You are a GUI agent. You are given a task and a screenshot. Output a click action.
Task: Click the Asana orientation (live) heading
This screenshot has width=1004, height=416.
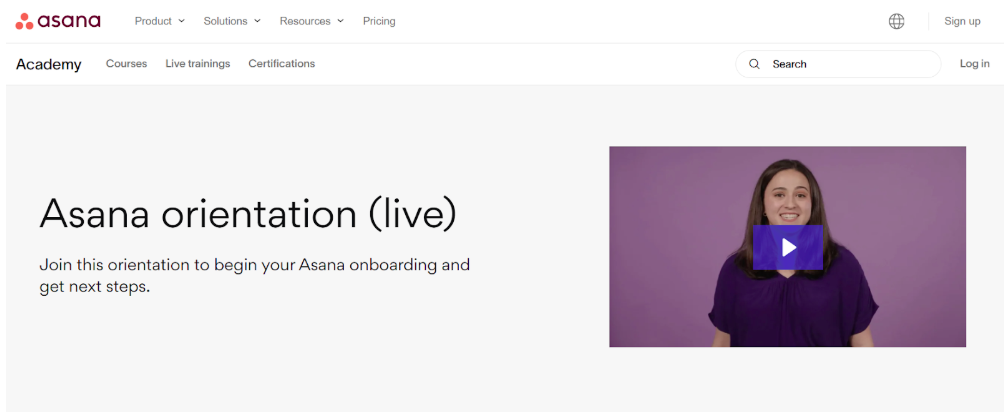[247, 214]
